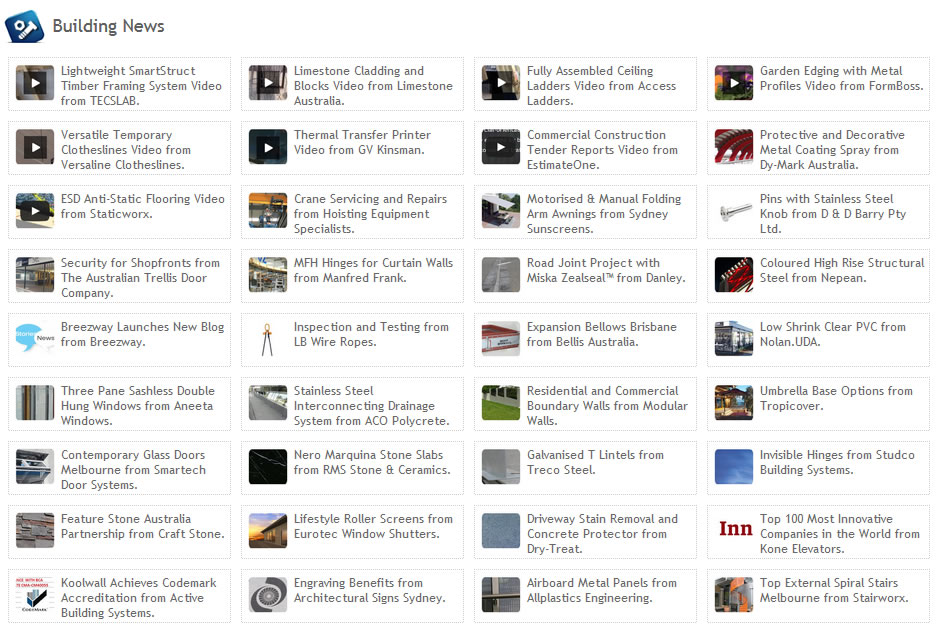Image resolution: width=936 pixels, height=630 pixels.
Task: Read Feature Stone Australia Partnership article
Action: pyautogui.click(x=143, y=526)
